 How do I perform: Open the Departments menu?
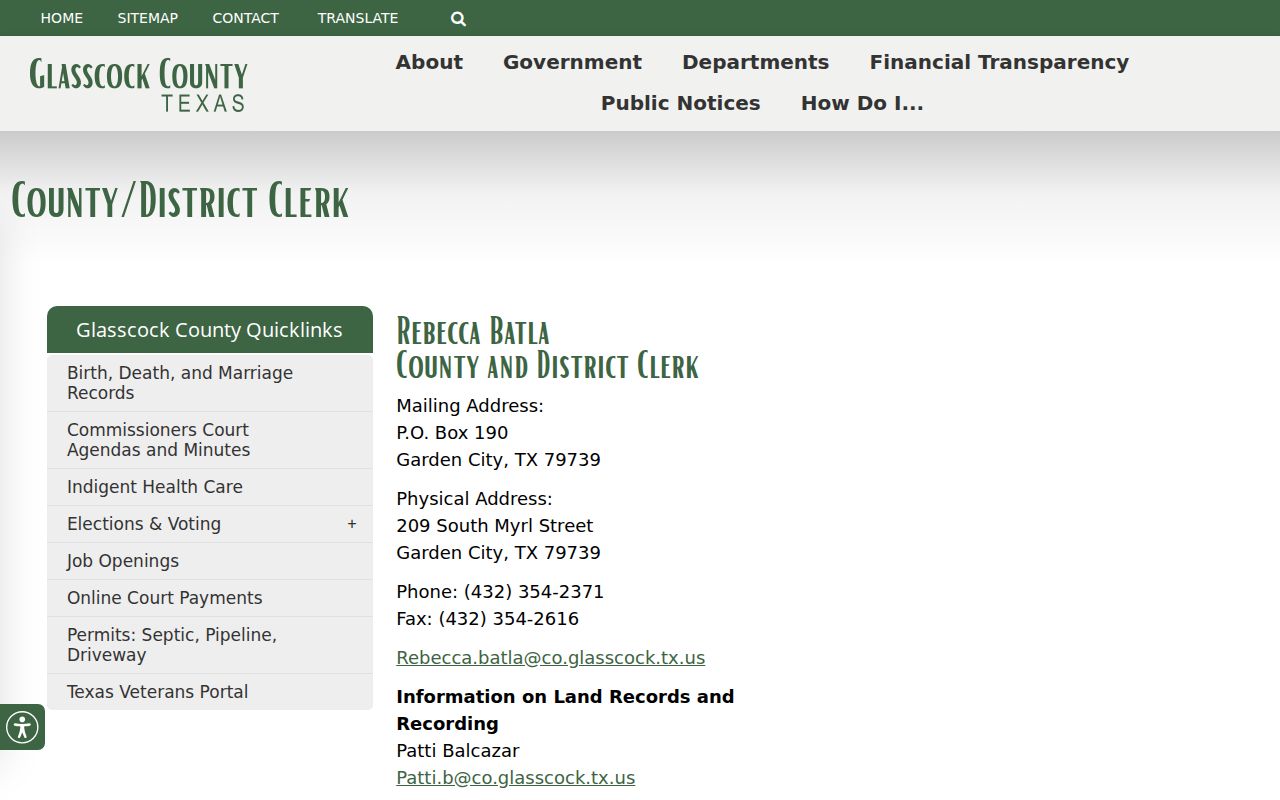point(755,62)
